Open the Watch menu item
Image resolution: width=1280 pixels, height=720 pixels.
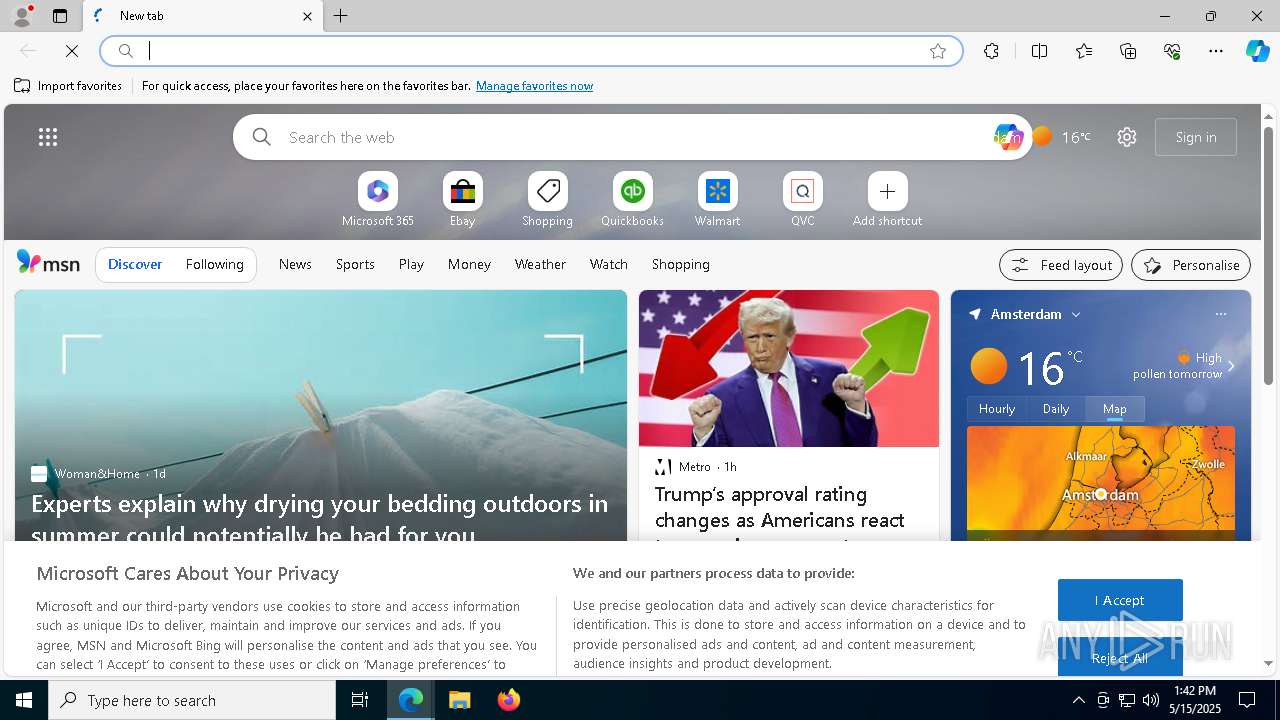[609, 264]
